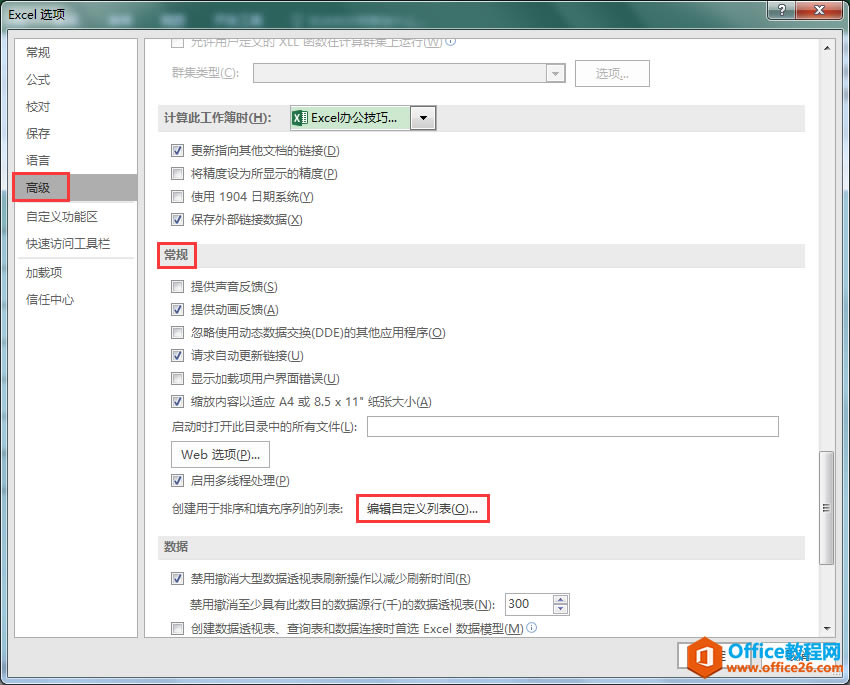Click info icon beside Excel 数据模型 option

(x=532, y=628)
